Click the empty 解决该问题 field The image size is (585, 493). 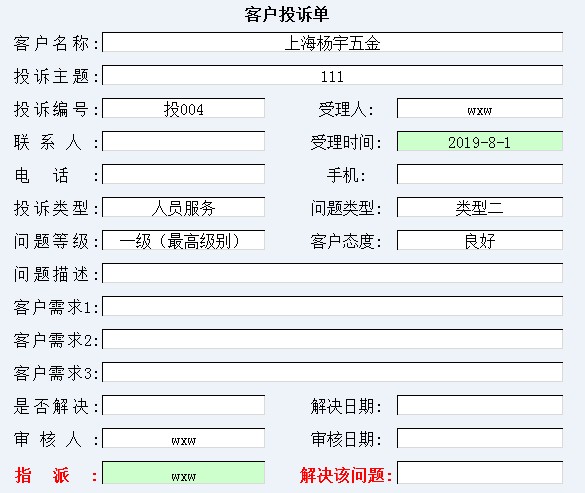coord(480,472)
